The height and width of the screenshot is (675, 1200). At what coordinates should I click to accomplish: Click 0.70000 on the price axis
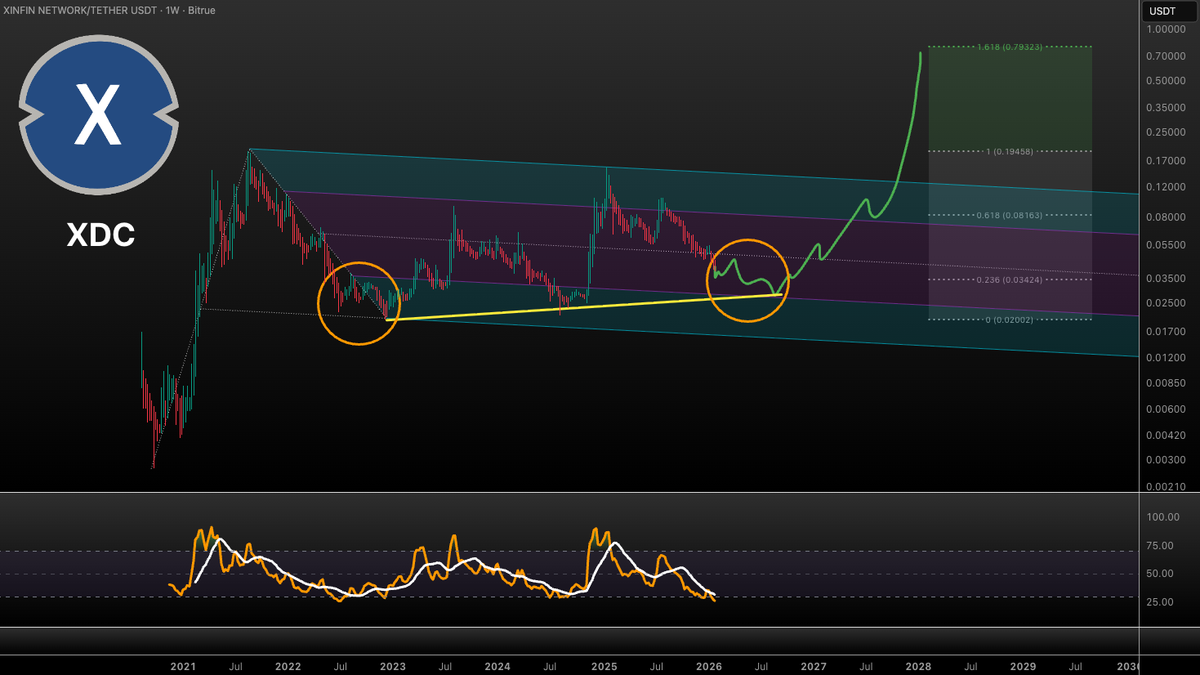tap(1166, 56)
